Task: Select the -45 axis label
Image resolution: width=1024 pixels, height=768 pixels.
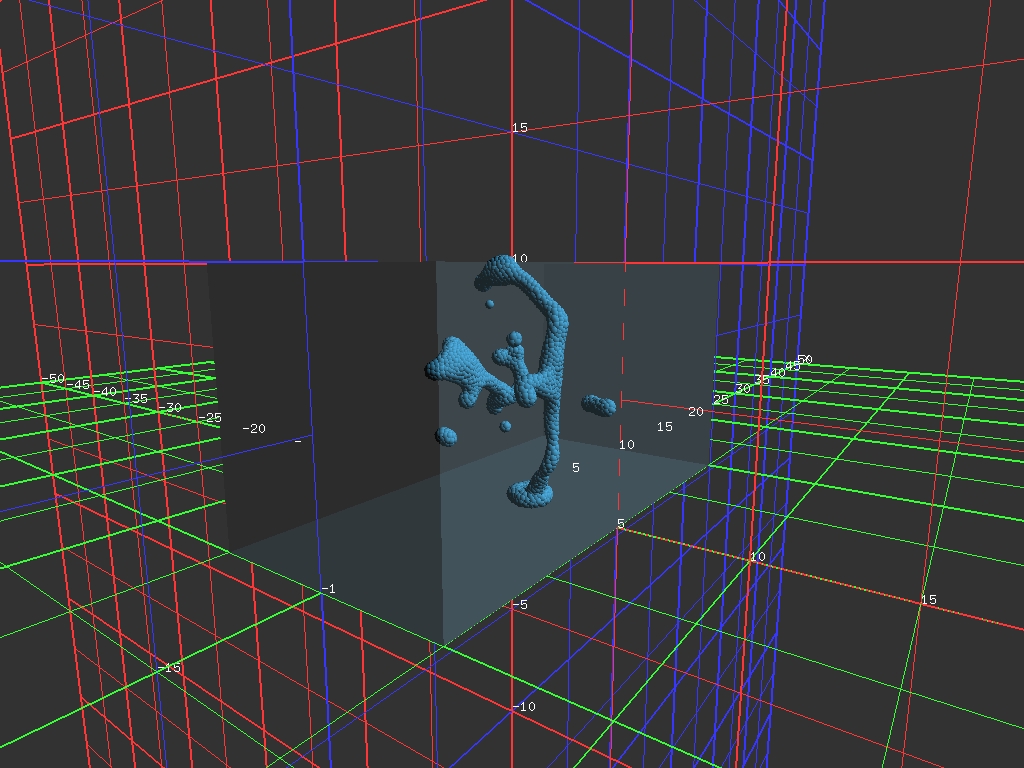Action: (x=78, y=385)
